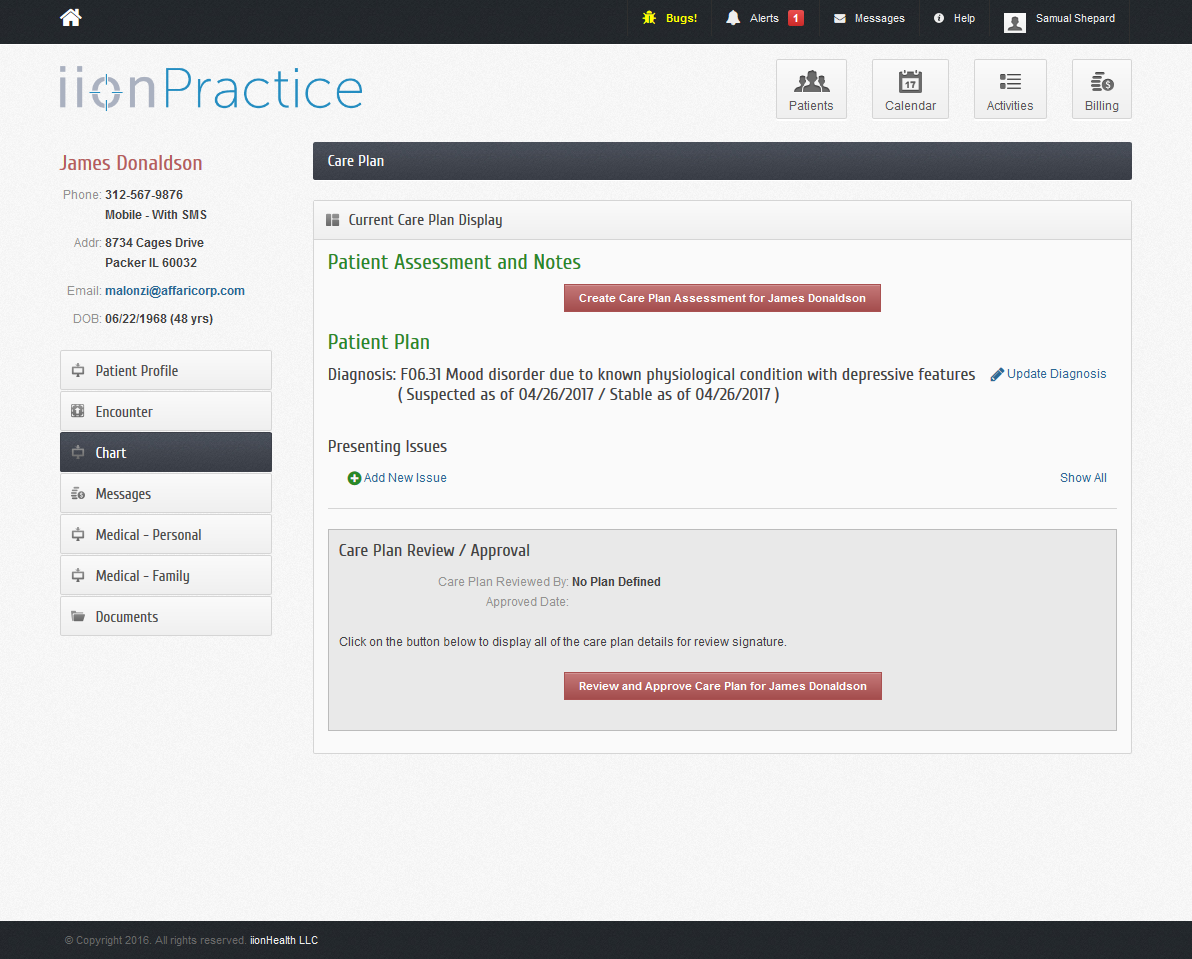The height and width of the screenshot is (959, 1192).
Task: Add New Issue under Presenting Issues
Action: point(397,478)
